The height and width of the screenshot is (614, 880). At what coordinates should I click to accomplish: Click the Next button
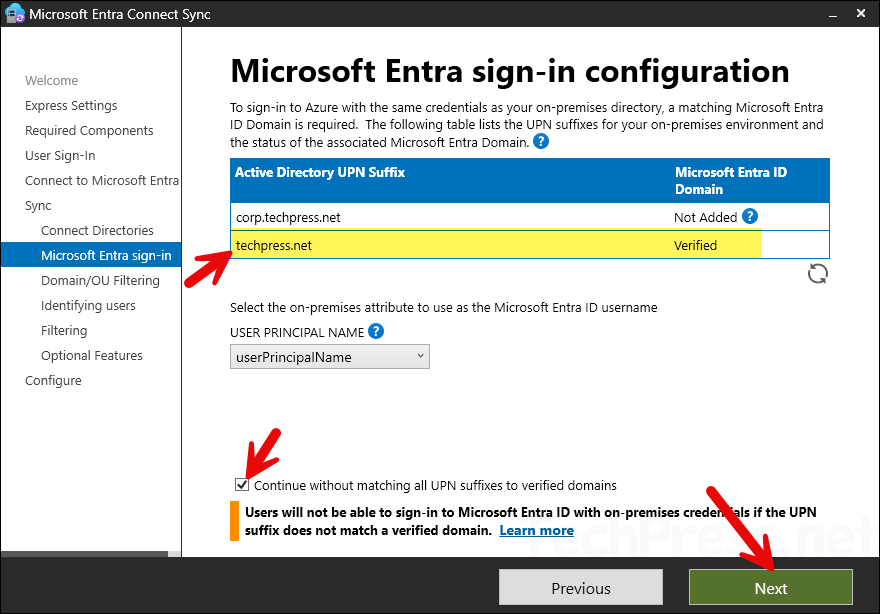click(771, 588)
